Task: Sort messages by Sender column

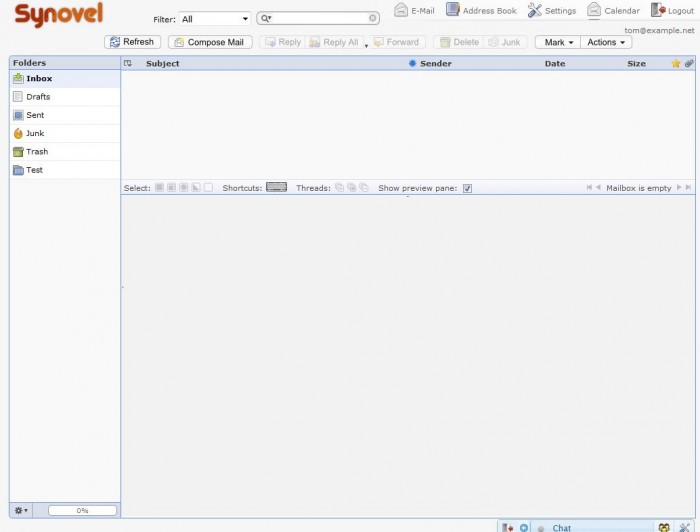Action: tap(436, 63)
